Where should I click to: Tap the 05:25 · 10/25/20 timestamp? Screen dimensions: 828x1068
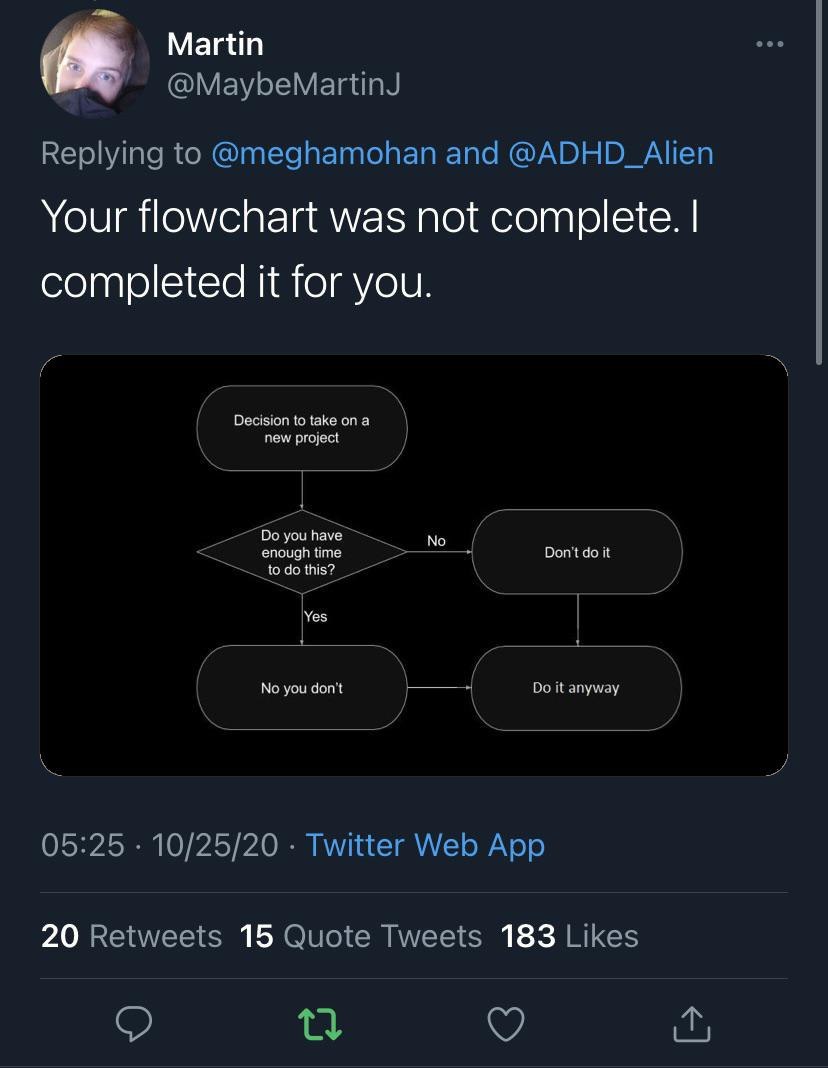[x=159, y=845]
